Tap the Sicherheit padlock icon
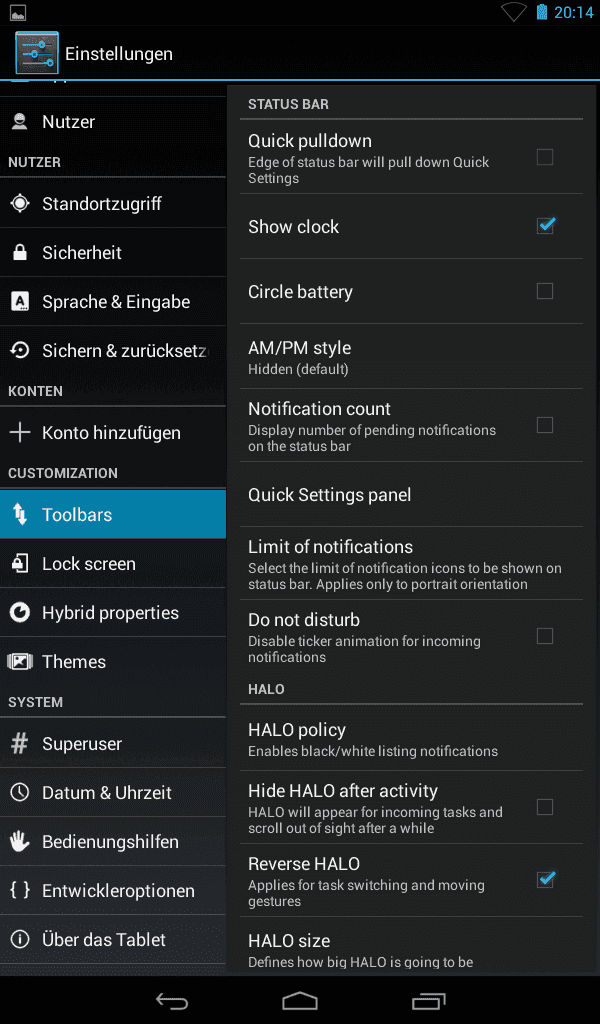This screenshot has height=1024, width=600. click(x=20, y=252)
